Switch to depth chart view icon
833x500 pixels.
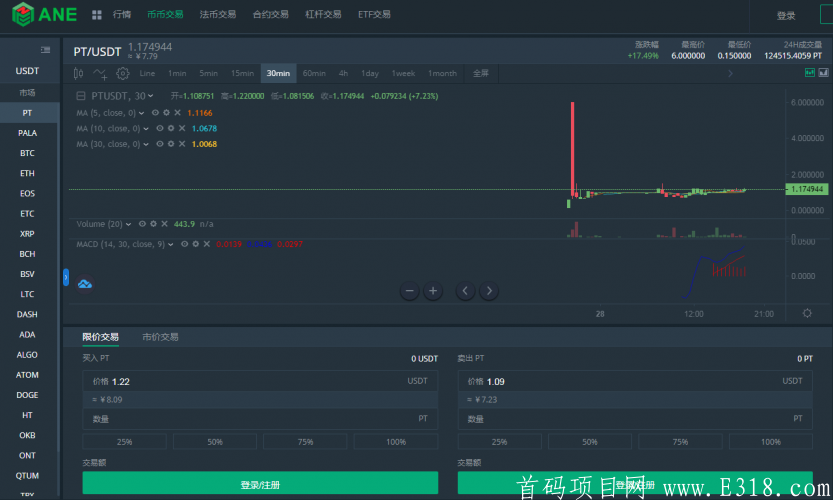[x=822, y=73]
